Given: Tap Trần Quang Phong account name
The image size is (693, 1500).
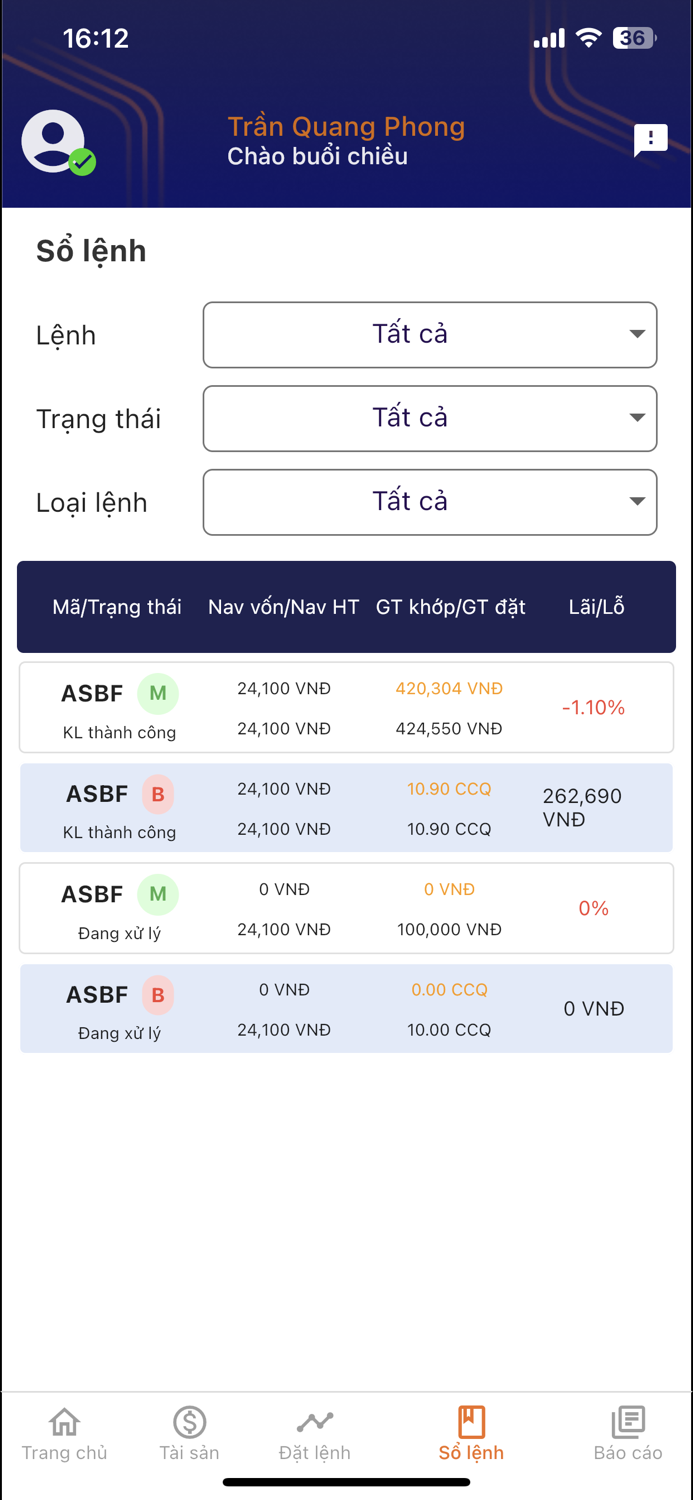Looking at the screenshot, I should coord(346,126).
